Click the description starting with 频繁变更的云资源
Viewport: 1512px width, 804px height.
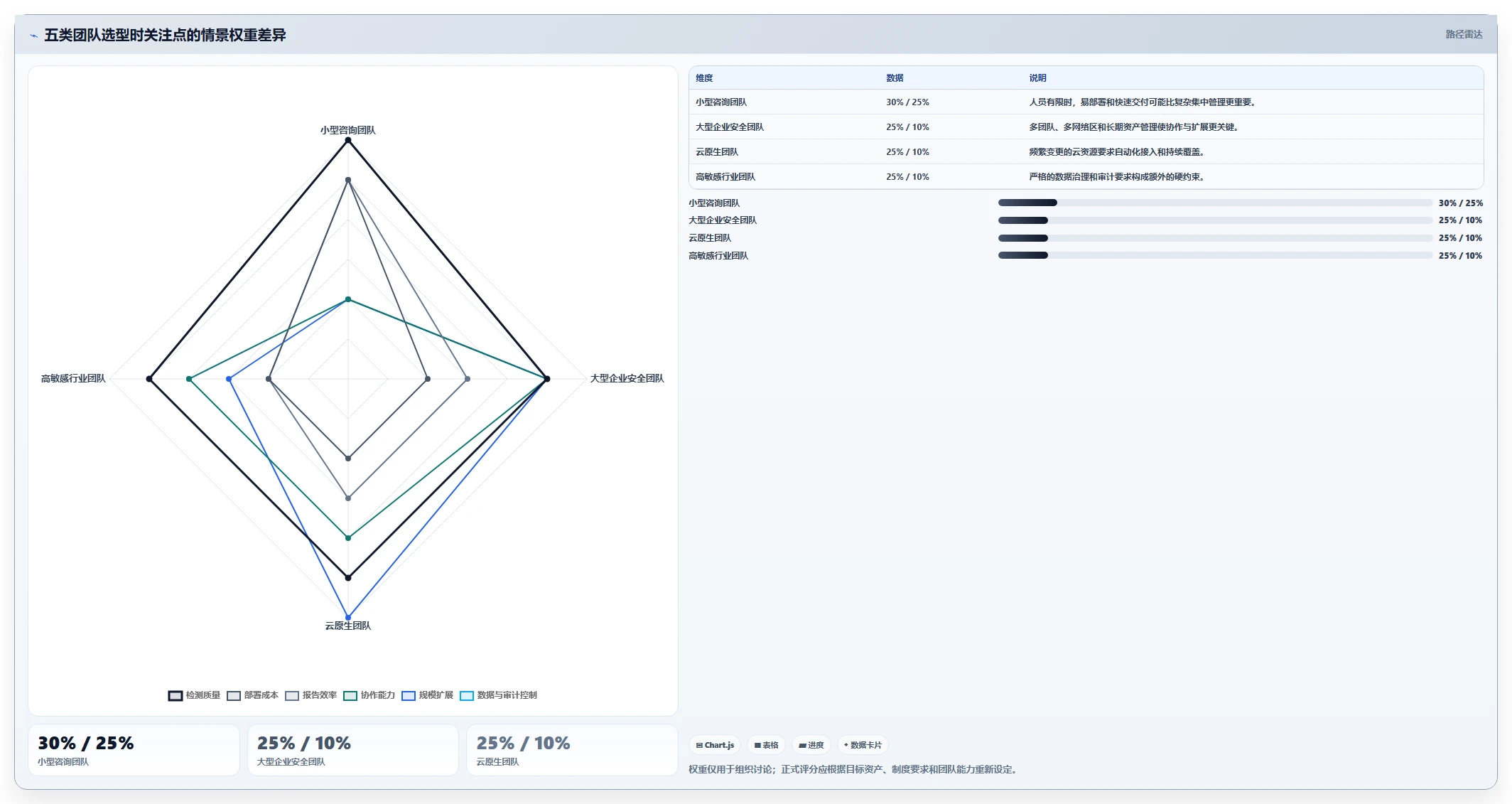point(1117,152)
